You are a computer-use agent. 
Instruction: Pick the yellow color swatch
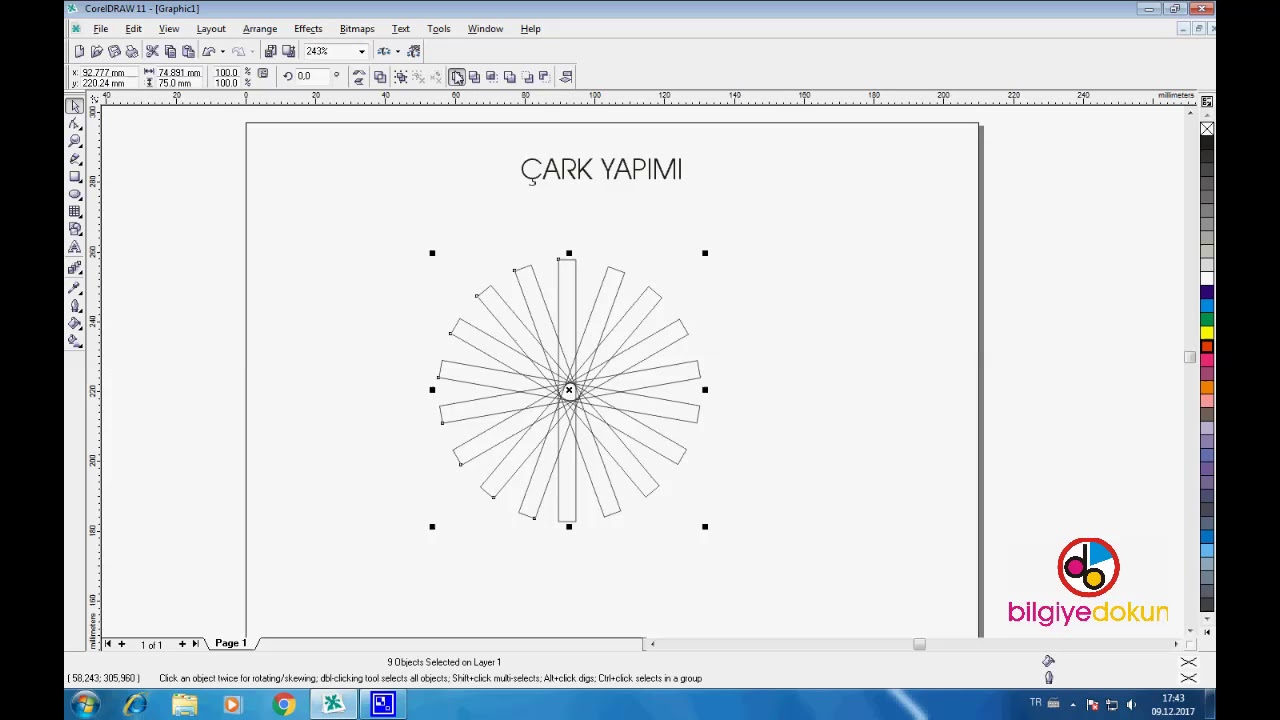click(x=1207, y=333)
